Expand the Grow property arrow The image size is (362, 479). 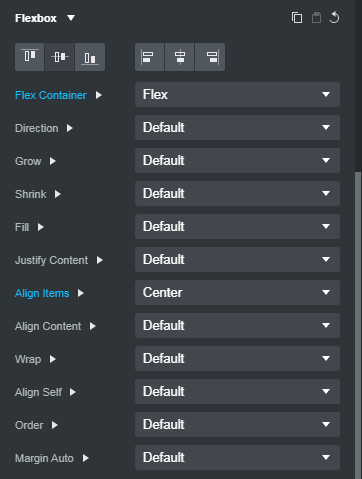pyautogui.click(x=52, y=161)
